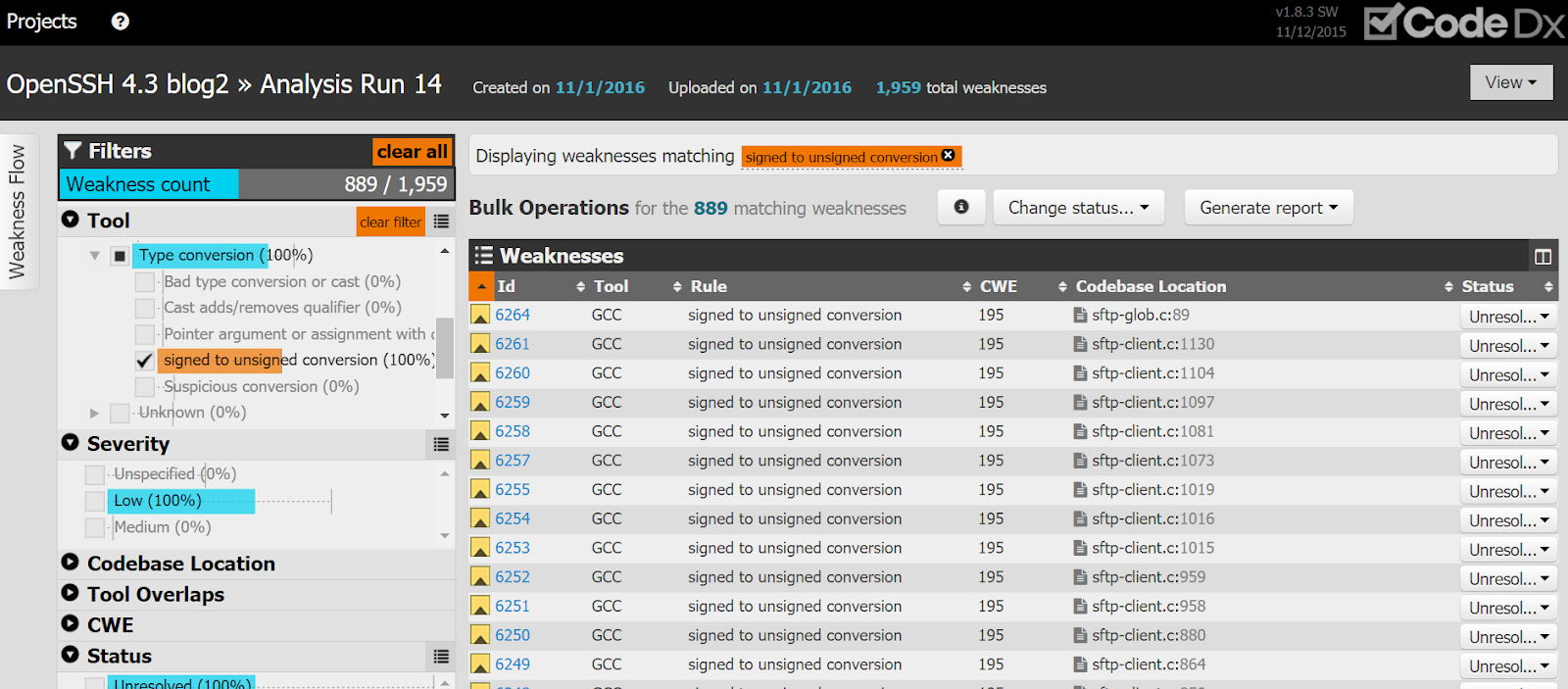Collapse the Severity filter section
Screen dimensions: 1568x689
click(71, 443)
